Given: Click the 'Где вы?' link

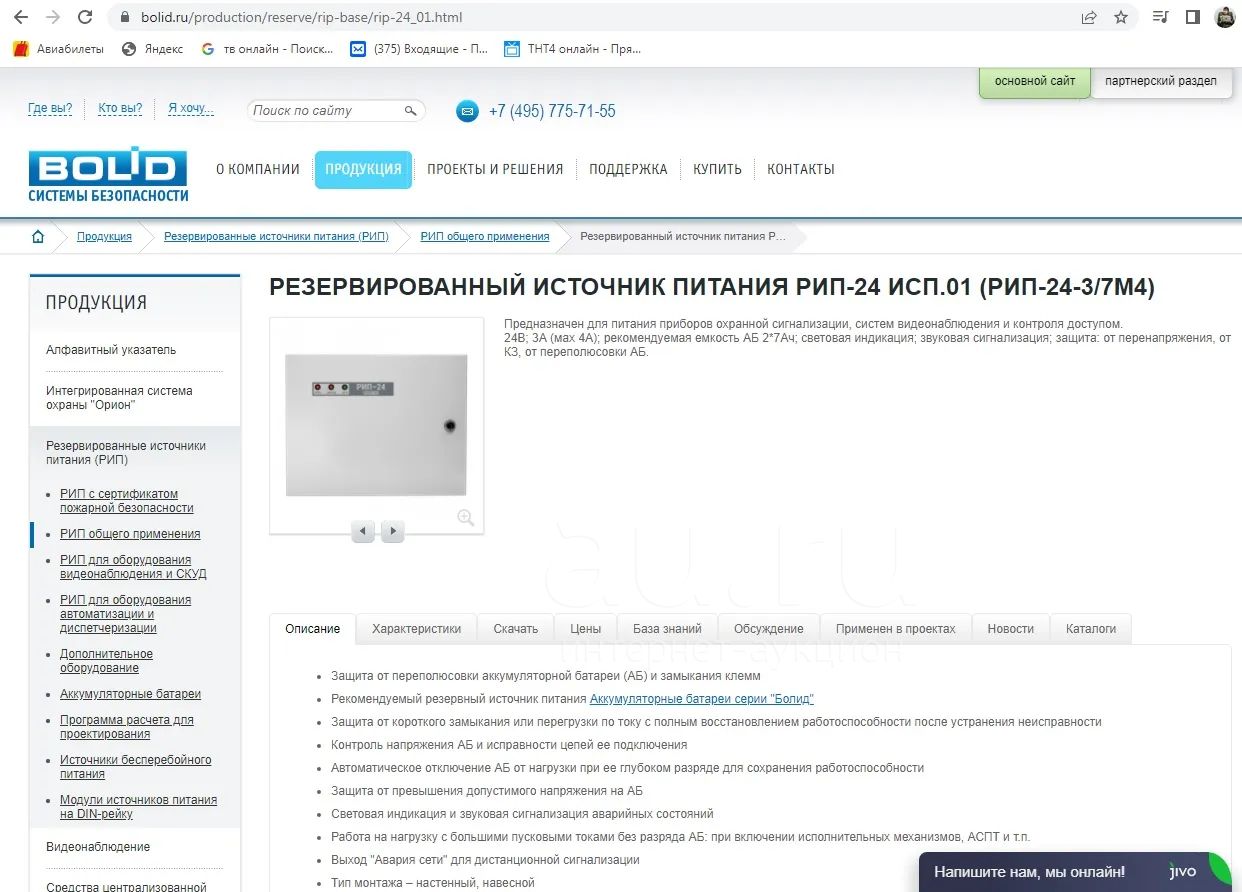Looking at the screenshot, I should 50,109.
